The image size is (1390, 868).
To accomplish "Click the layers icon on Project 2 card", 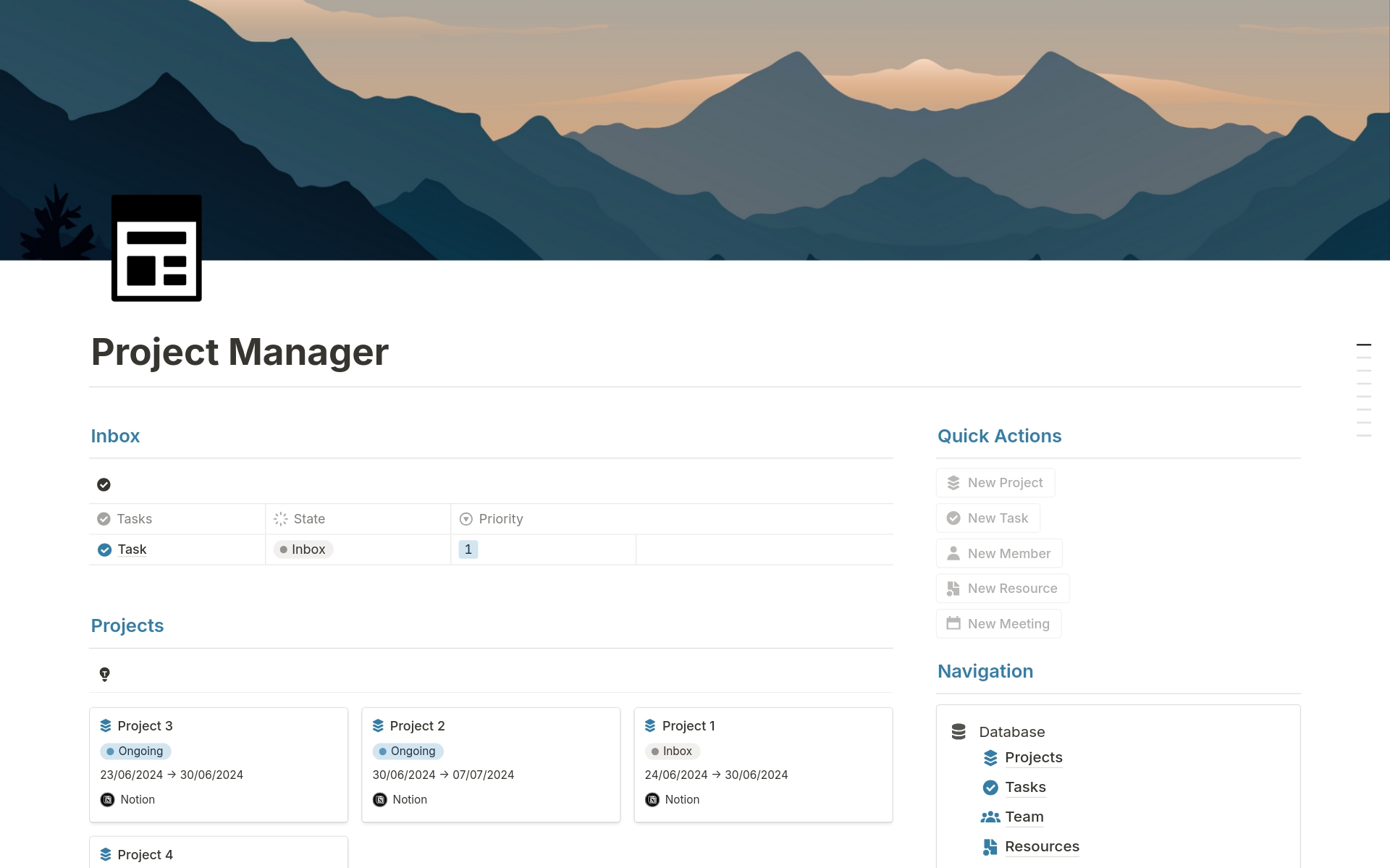I will (378, 725).
